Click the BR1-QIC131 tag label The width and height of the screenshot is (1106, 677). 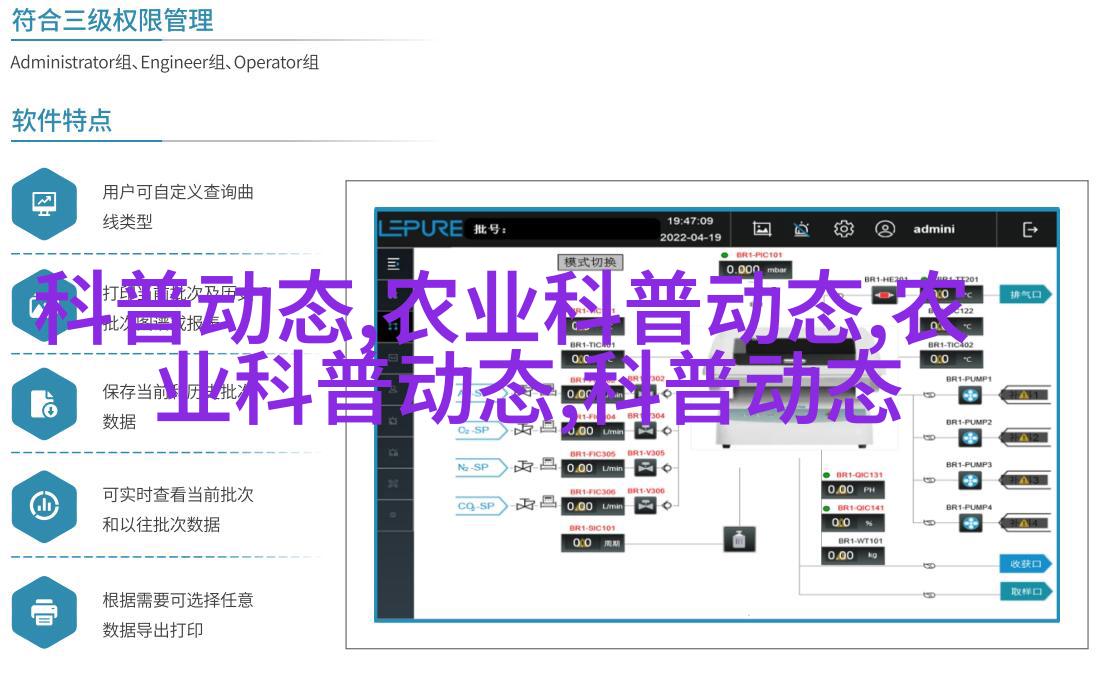tap(860, 475)
